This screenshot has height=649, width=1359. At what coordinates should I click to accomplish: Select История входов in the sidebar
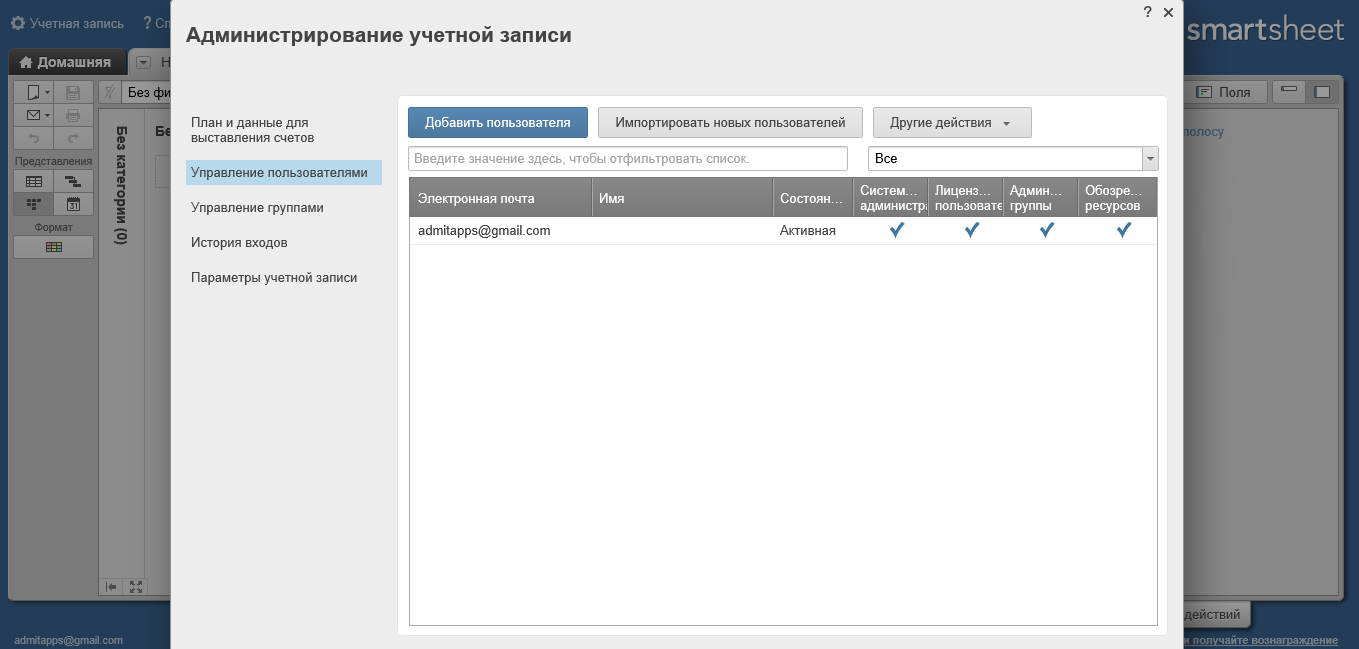coord(237,242)
